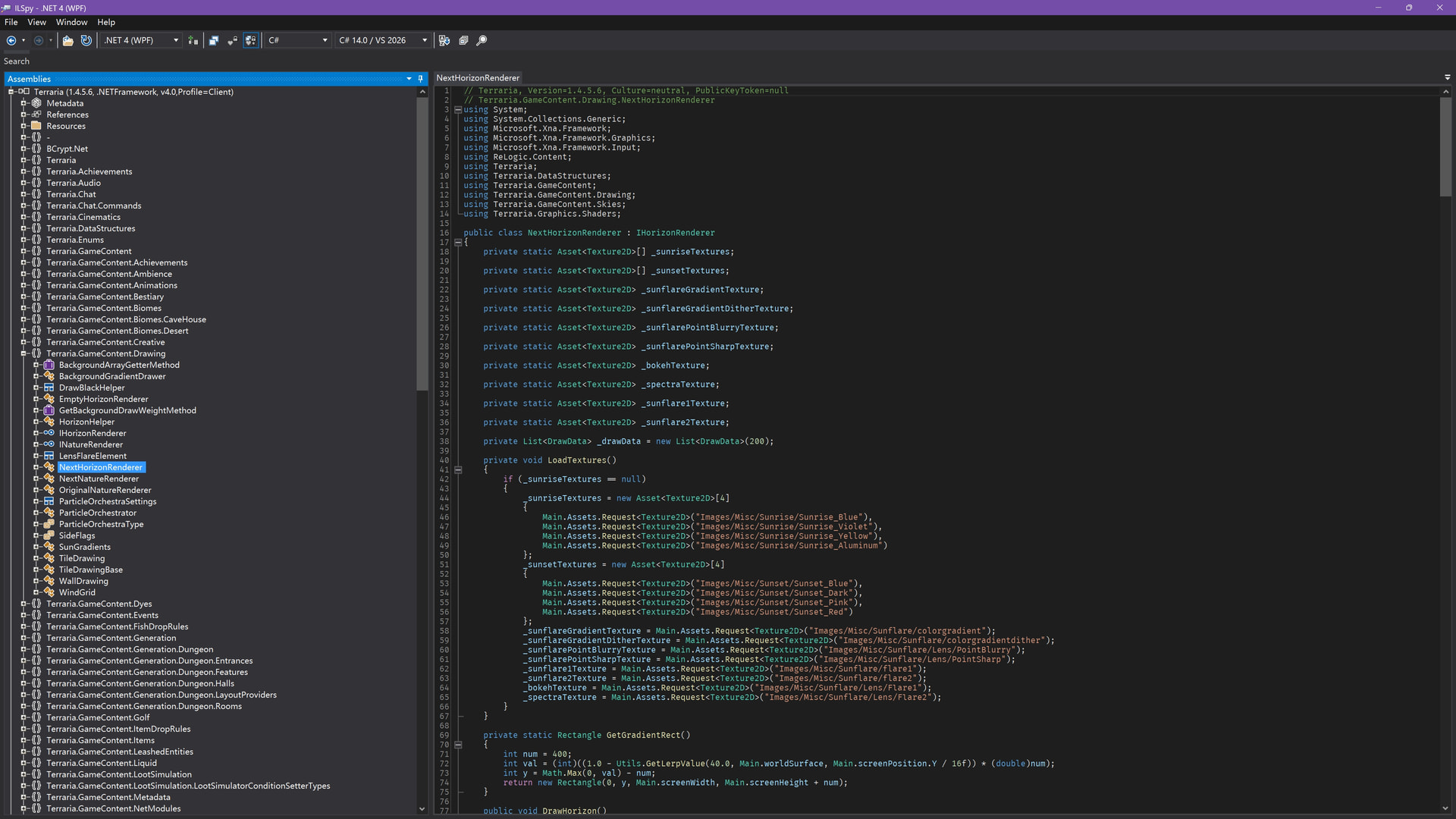1456x819 pixels.
Task: Click the References node icon
Action: 36,115
